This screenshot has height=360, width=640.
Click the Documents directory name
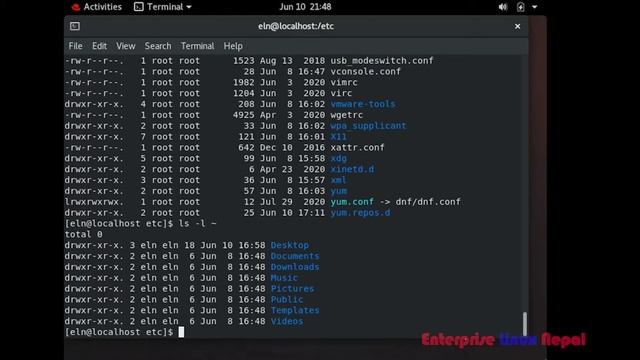(295, 256)
